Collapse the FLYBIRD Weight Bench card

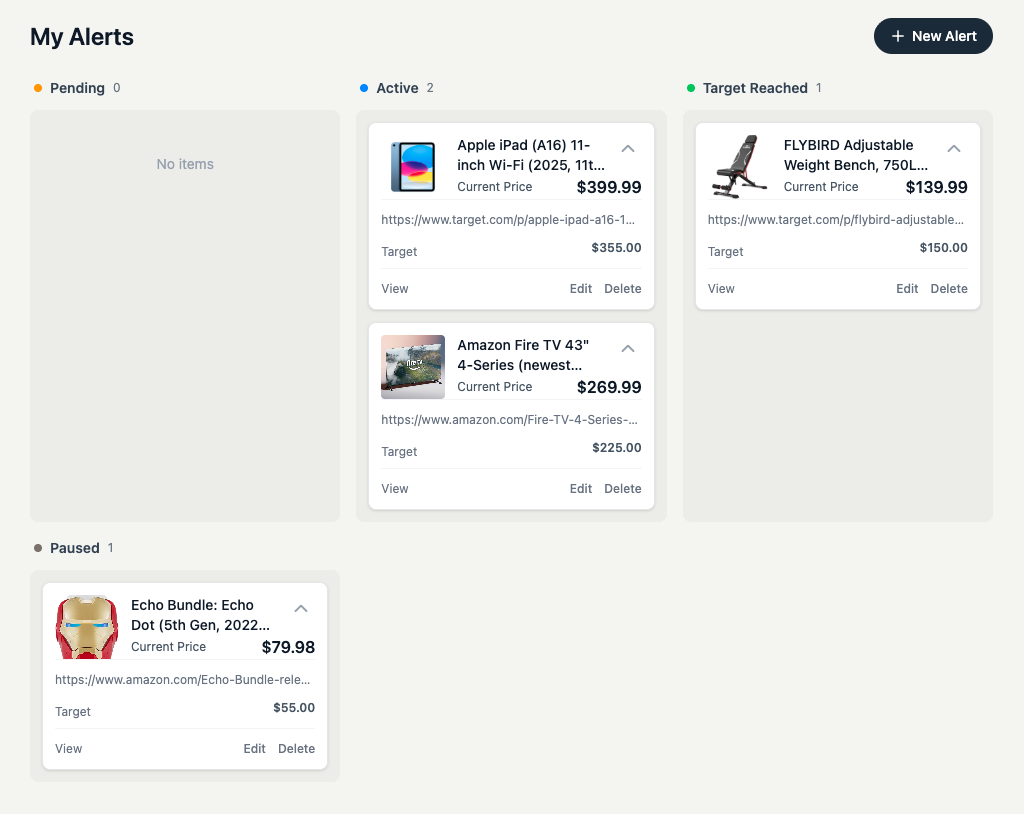click(x=953, y=148)
